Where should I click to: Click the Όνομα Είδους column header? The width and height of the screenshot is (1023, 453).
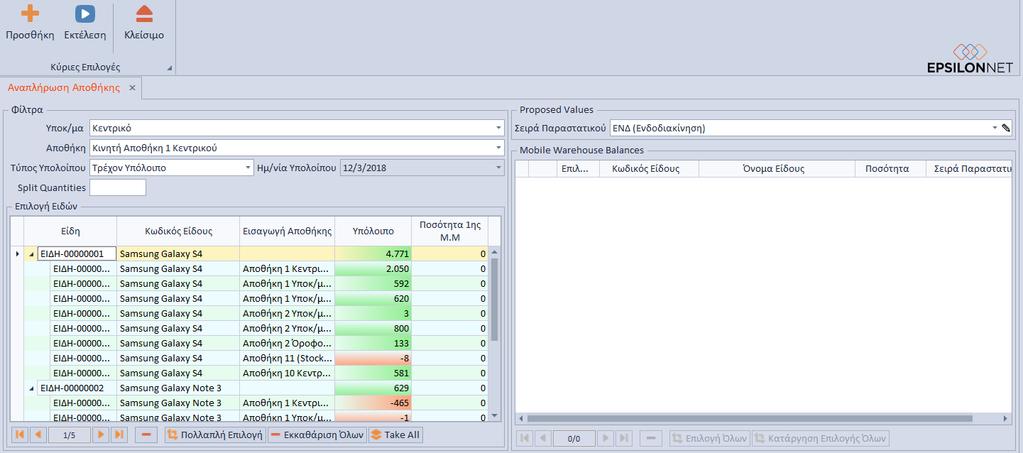[x=776, y=168]
